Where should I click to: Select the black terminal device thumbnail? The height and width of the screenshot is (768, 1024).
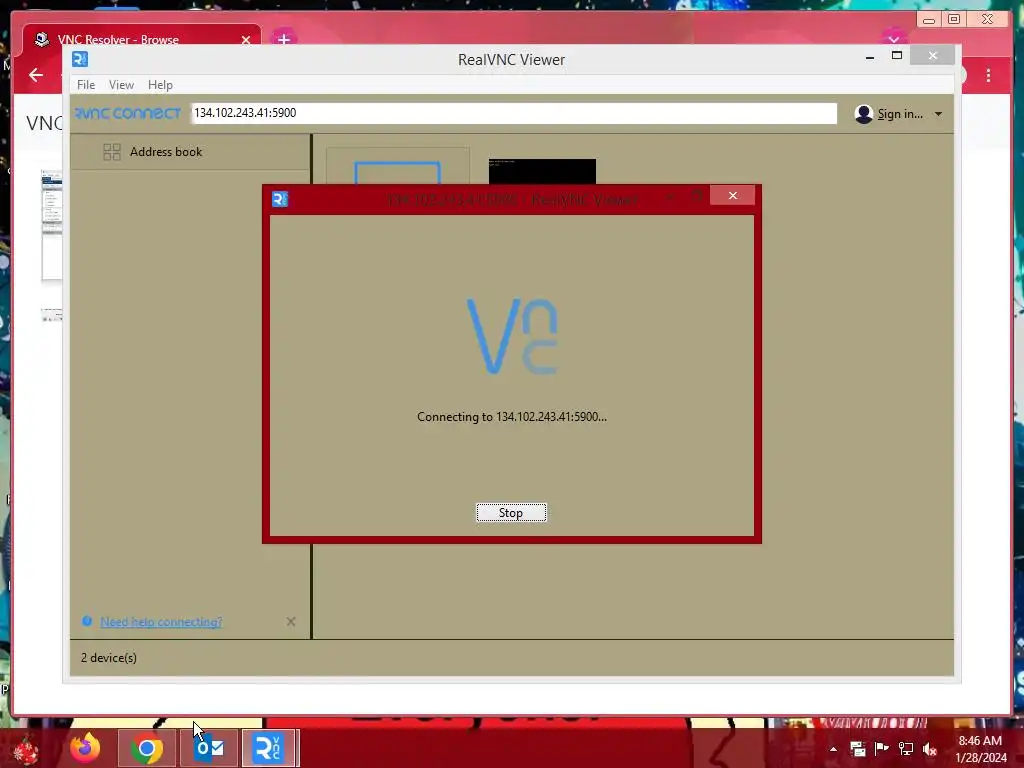(x=542, y=171)
